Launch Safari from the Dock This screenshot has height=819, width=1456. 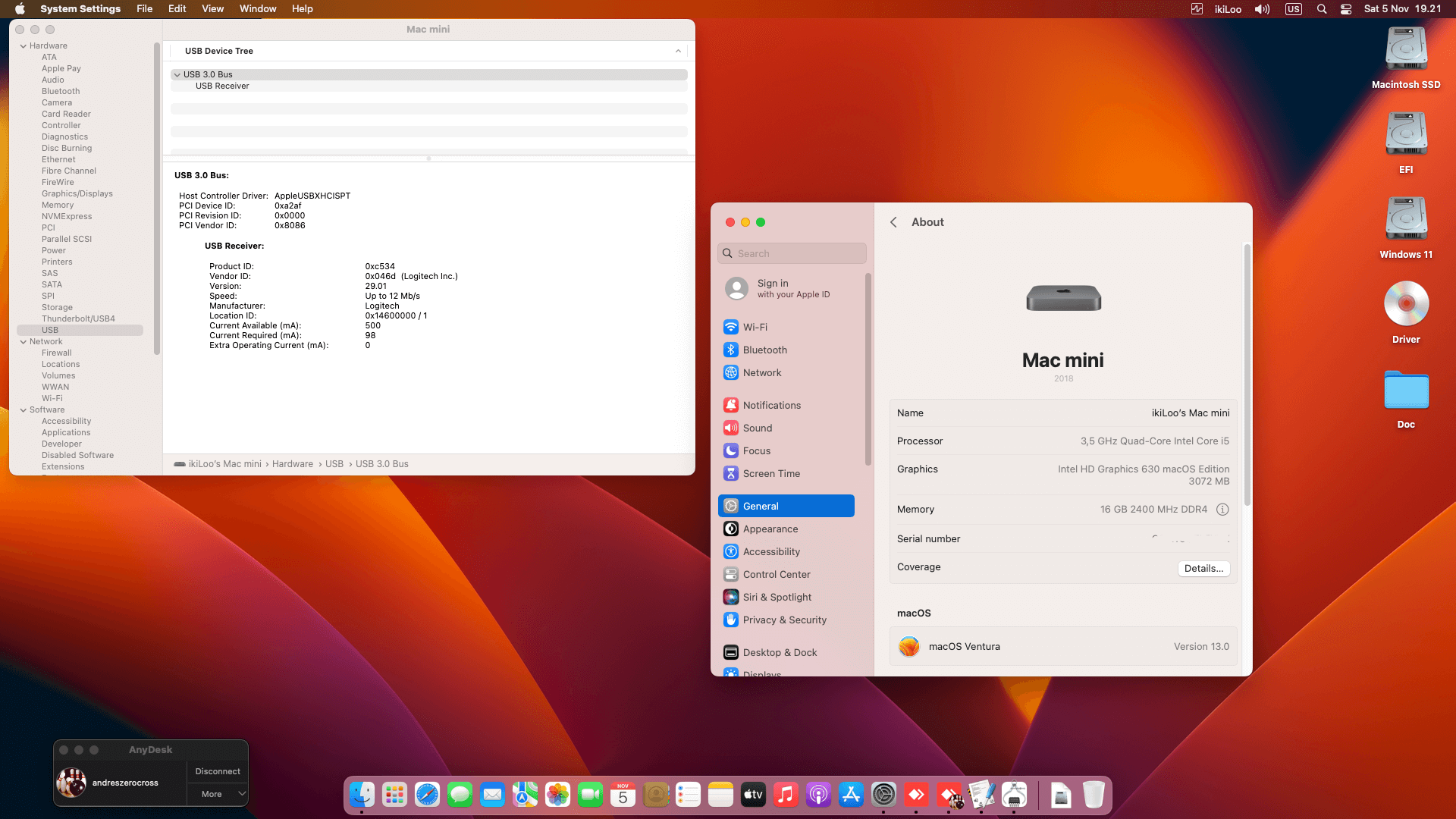(x=427, y=795)
